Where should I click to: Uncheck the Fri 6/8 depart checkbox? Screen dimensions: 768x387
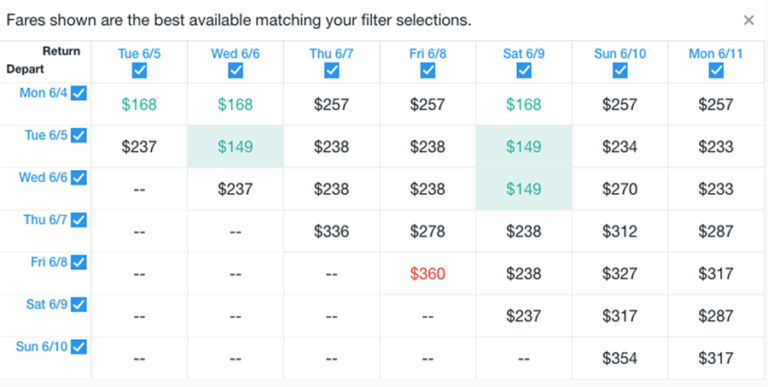pyautogui.click(x=79, y=262)
